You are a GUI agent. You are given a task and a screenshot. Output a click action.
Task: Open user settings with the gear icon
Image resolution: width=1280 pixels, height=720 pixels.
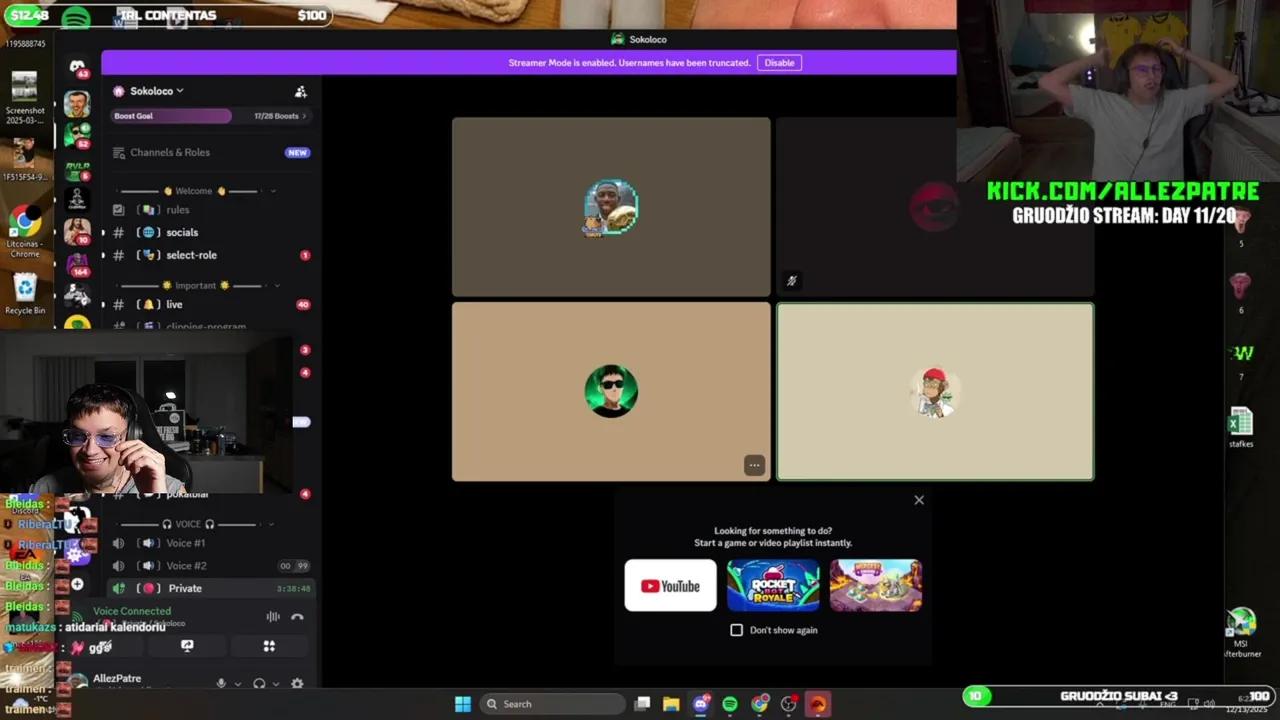pos(297,683)
